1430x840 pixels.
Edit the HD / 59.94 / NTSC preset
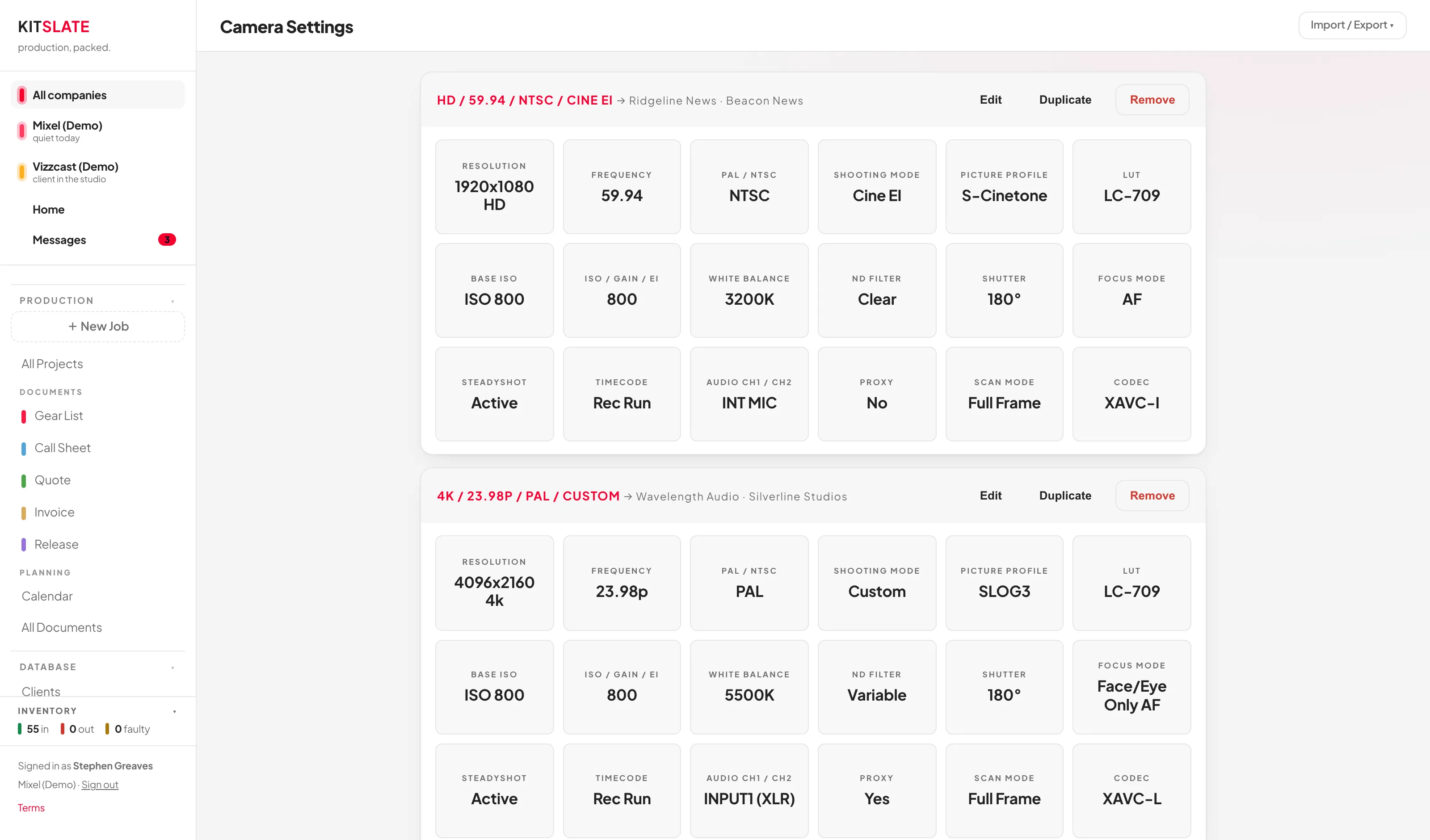[x=990, y=99]
